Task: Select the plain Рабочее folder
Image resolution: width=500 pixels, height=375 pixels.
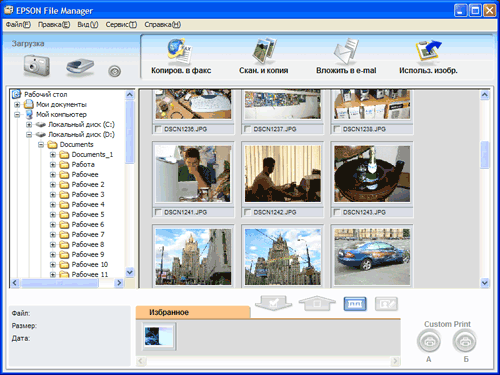Action: click(x=85, y=174)
